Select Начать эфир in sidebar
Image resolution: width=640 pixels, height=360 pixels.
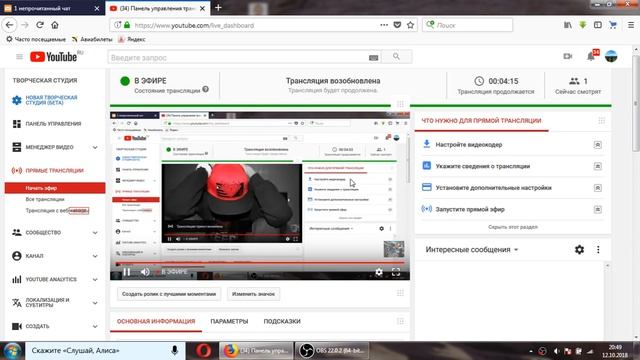55,188
